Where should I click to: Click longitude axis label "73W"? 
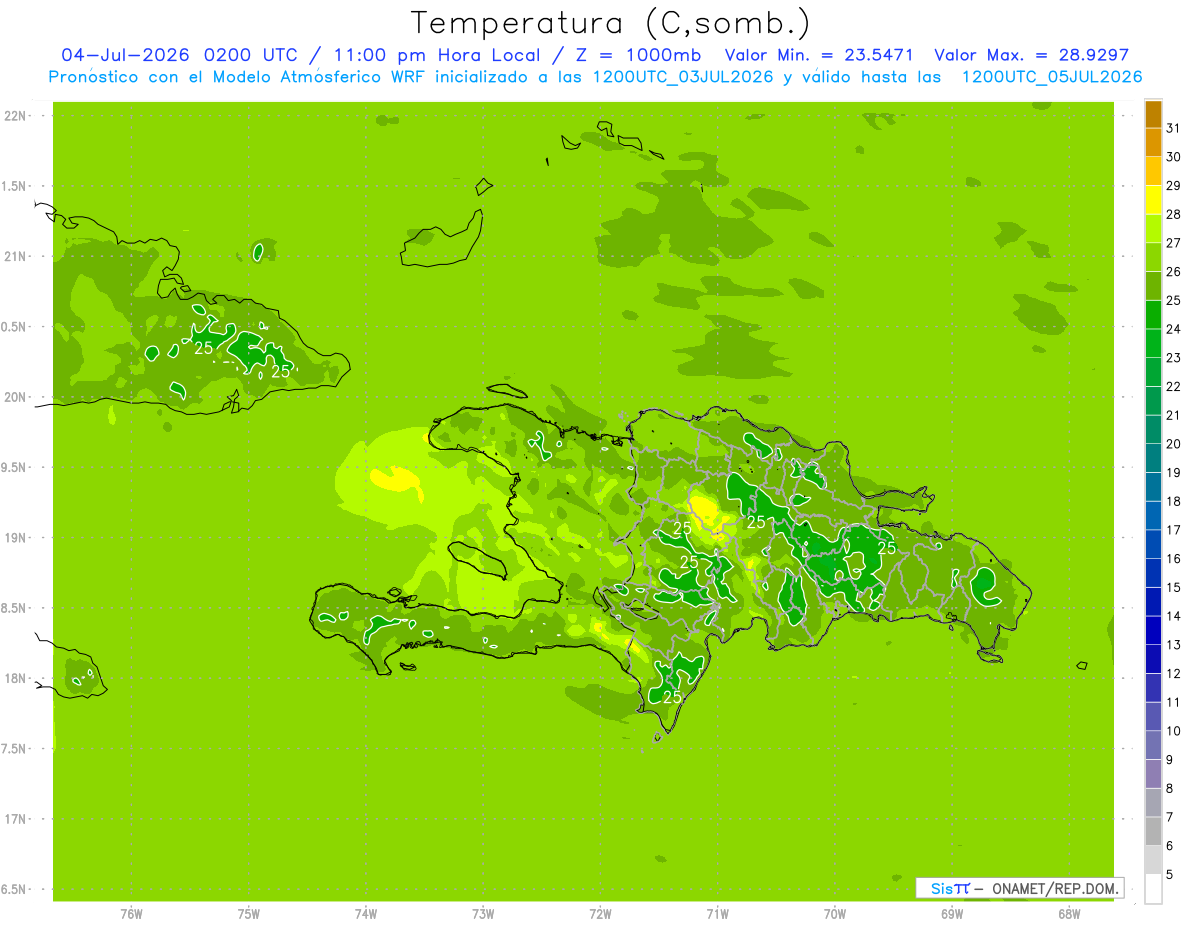click(483, 914)
